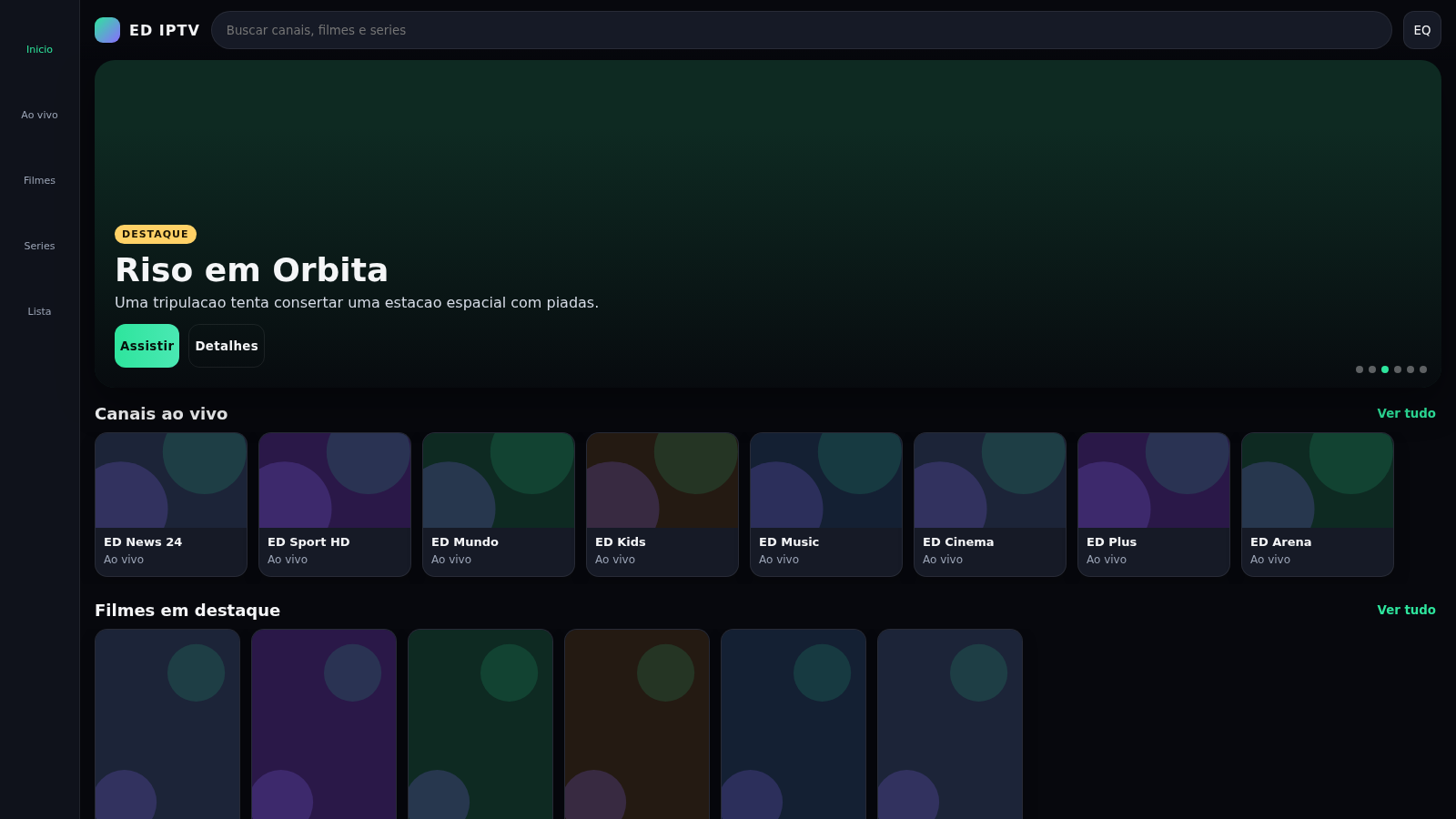Screen dimensions: 1456x819
Task: Open the EQ profile avatar button
Action: click(x=1422, y=30)
